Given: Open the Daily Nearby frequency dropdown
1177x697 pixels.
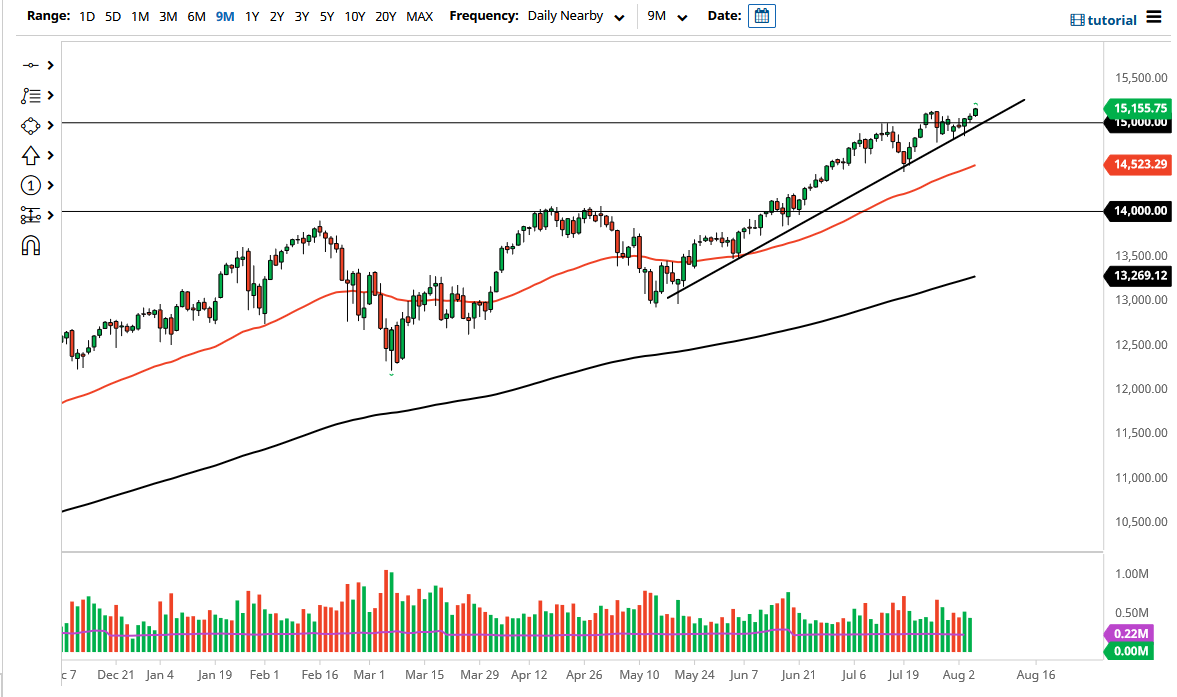Looking at the screenshot, I should tap(570, 16).
